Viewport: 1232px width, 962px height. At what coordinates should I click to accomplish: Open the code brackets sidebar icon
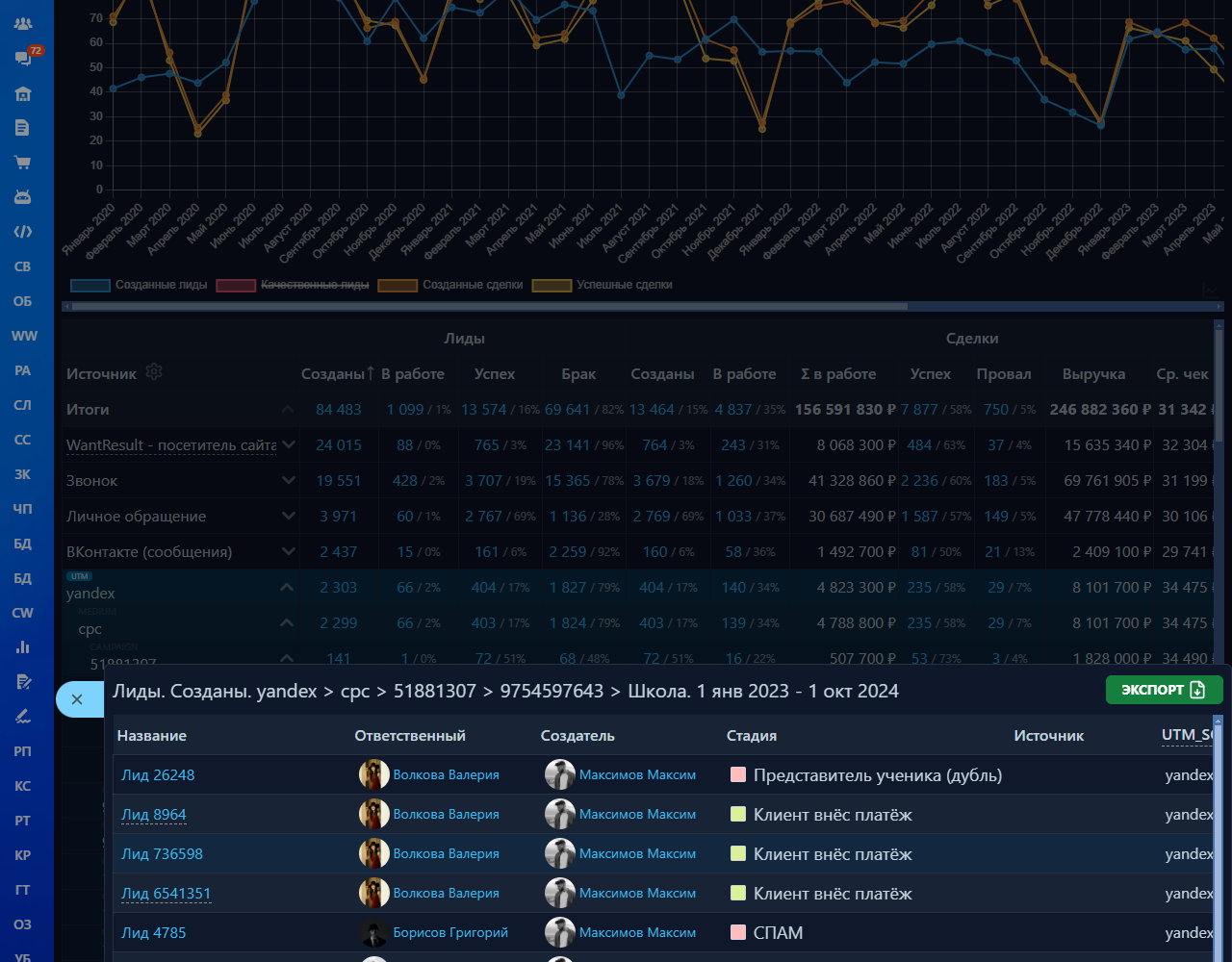click(22, 232)
